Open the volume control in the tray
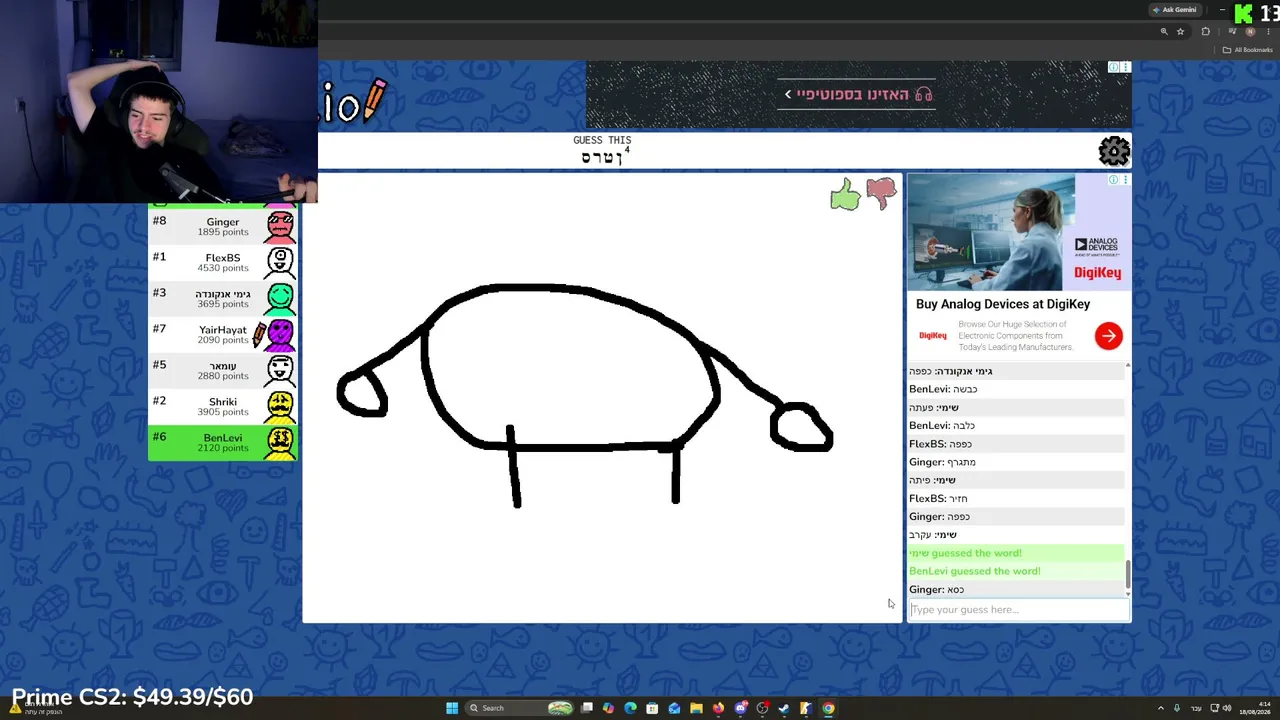 [x=1227, y=708]
